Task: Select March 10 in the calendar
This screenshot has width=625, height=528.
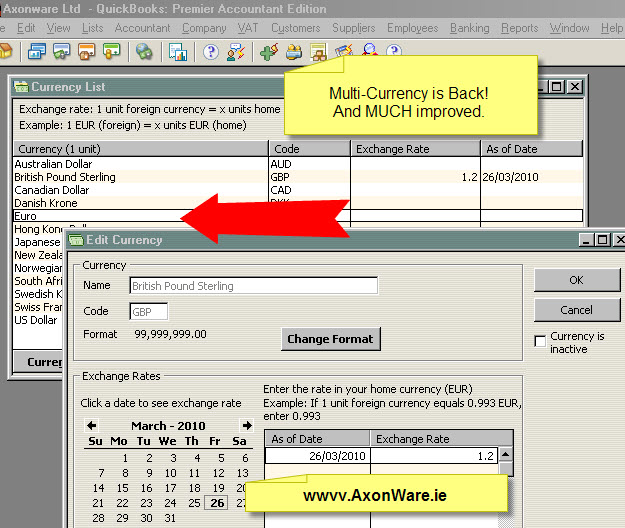Action: 170,473
